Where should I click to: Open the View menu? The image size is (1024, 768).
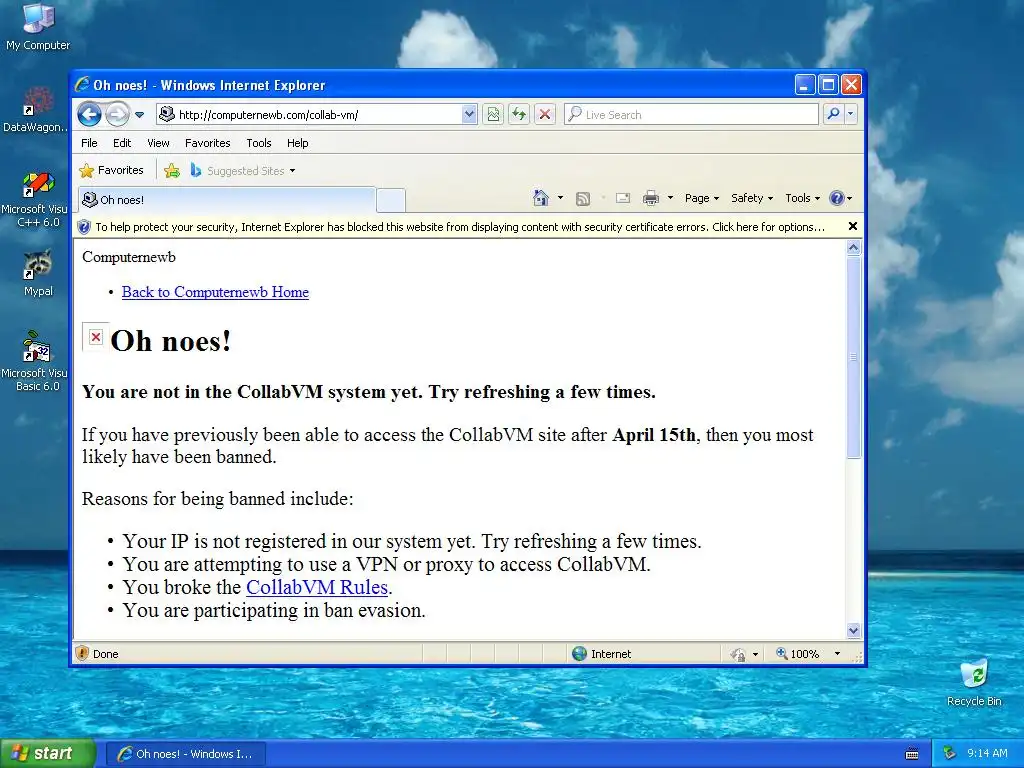pos(158,143)
